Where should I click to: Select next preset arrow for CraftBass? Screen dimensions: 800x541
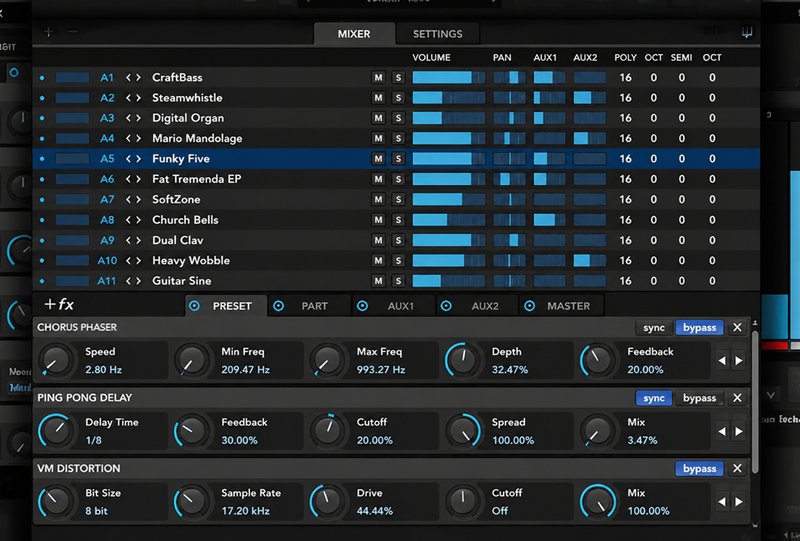pos(138,78)
